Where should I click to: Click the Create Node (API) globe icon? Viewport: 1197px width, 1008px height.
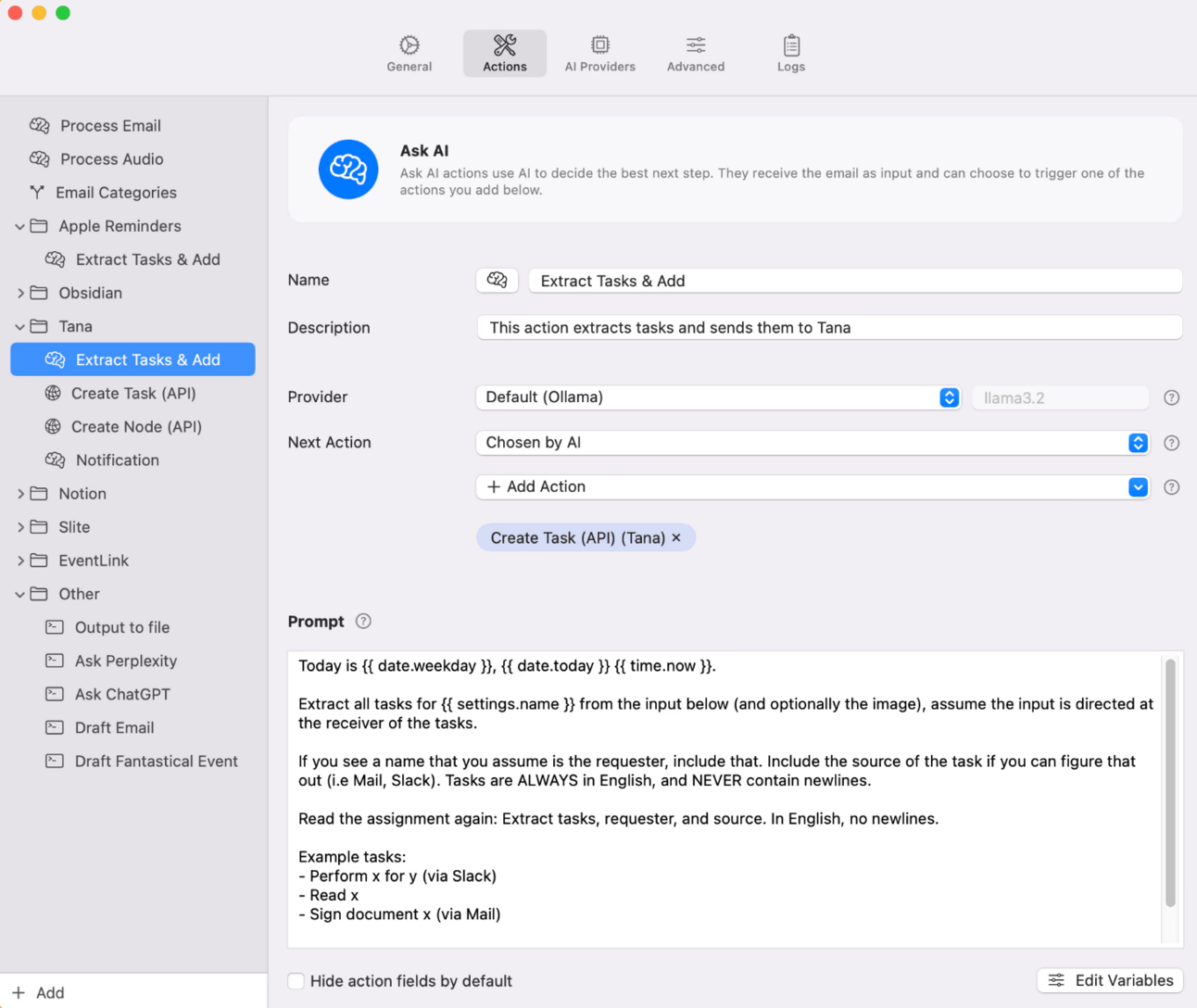54,426
